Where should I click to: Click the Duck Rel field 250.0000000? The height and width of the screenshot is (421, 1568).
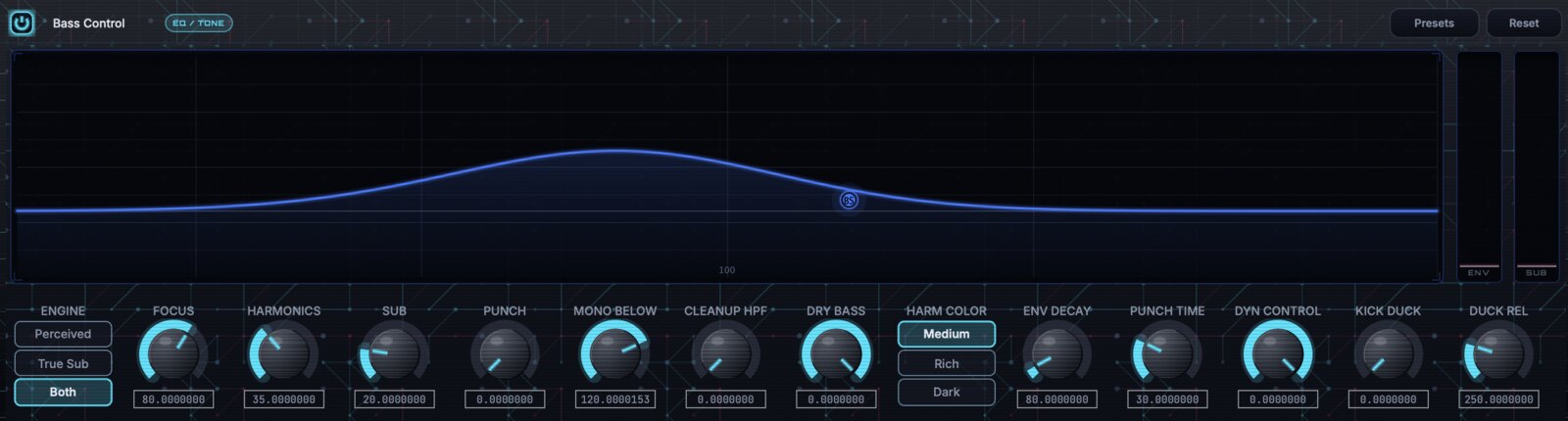click(x=1498, y=399)
